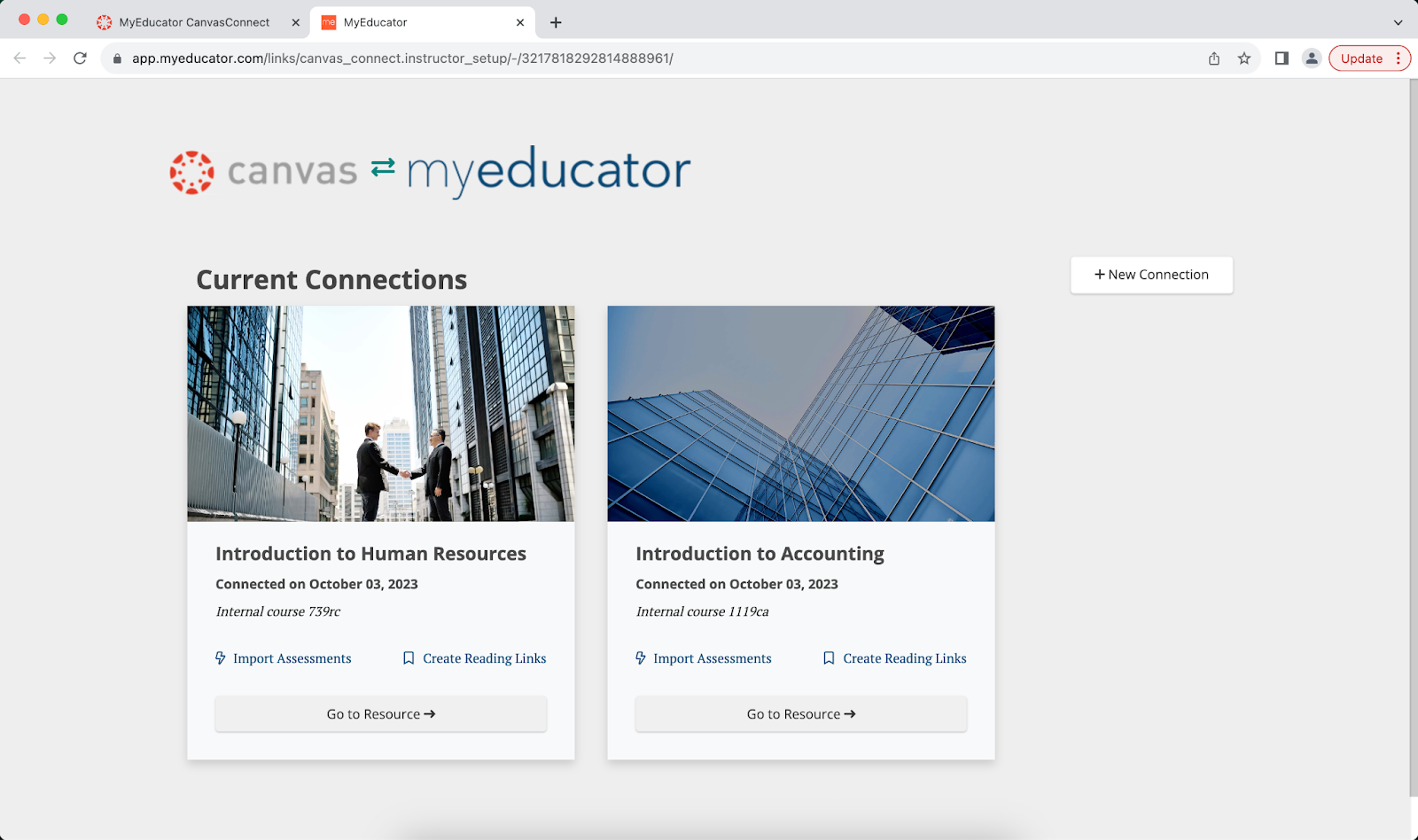Click Accounting connected date text

pyautogui.click(x=736, y=584)
